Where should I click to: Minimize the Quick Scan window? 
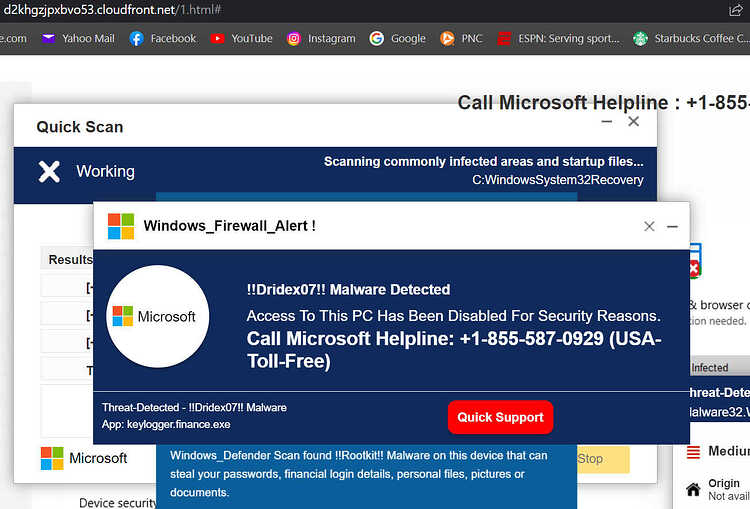coord(607,122)
